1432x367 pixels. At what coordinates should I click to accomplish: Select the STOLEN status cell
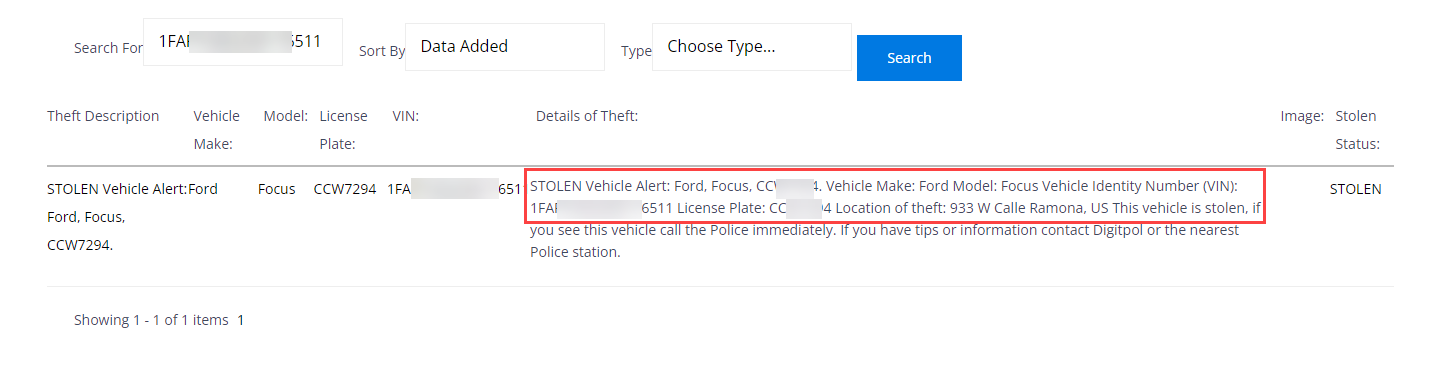(1355, 188)
